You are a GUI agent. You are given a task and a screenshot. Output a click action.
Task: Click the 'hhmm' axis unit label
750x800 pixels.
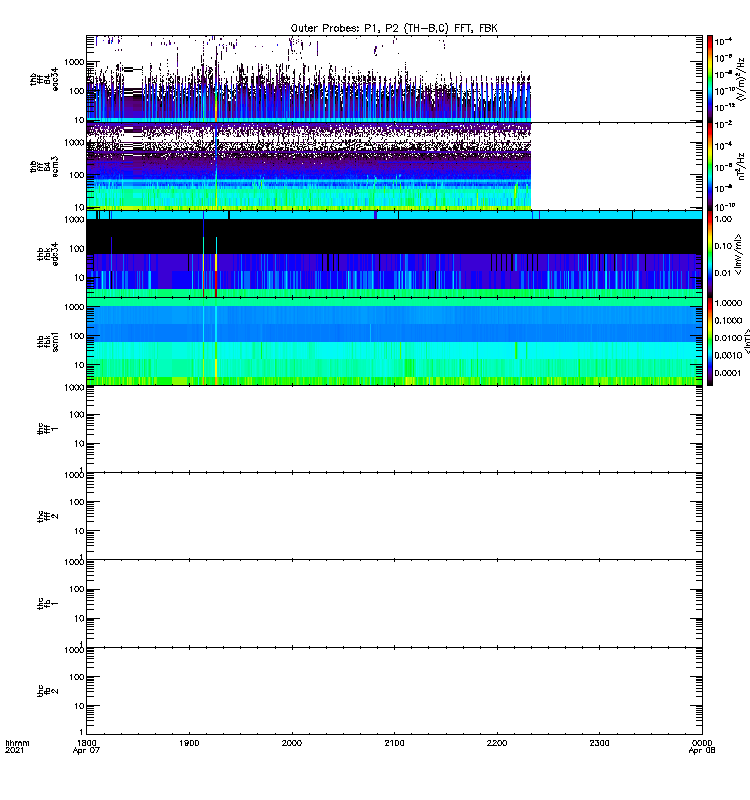coord(17,743)
